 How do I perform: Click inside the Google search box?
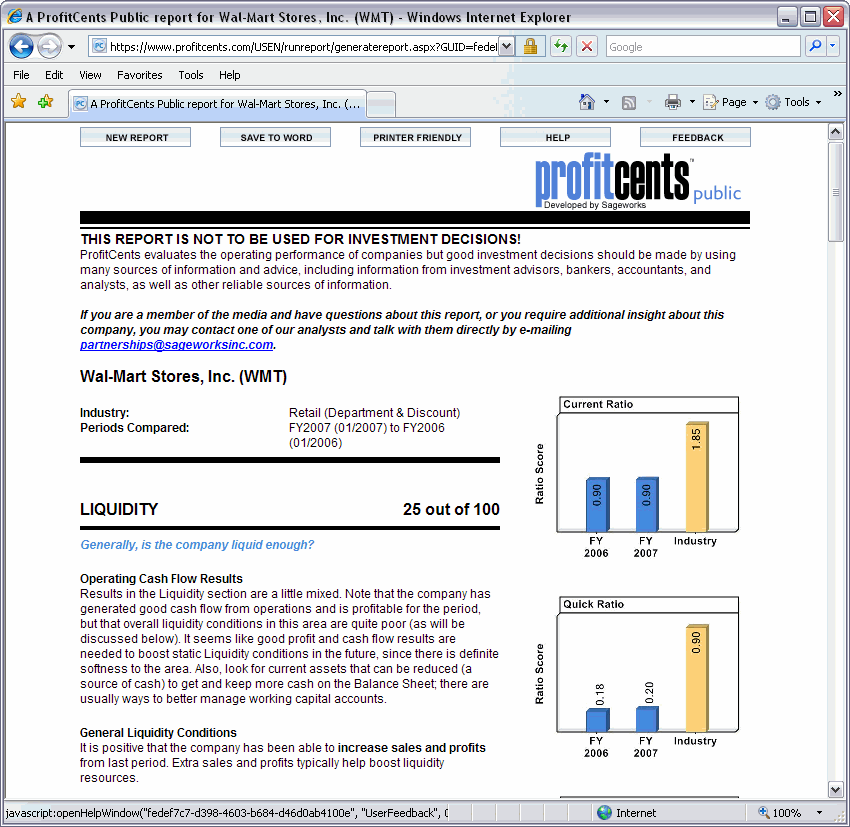700,46
